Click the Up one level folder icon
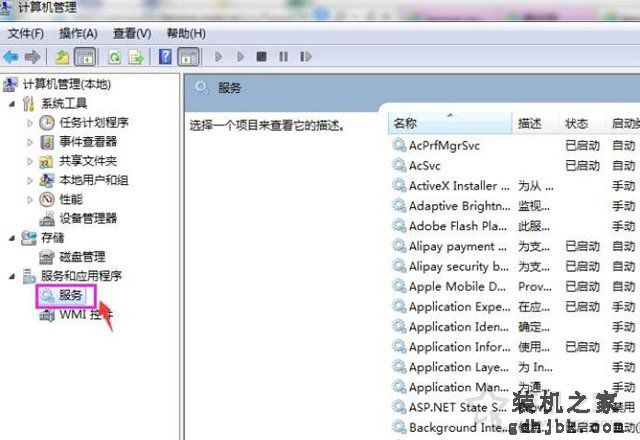The width and height of the screenshot is (640, 440). coord(62,56)
